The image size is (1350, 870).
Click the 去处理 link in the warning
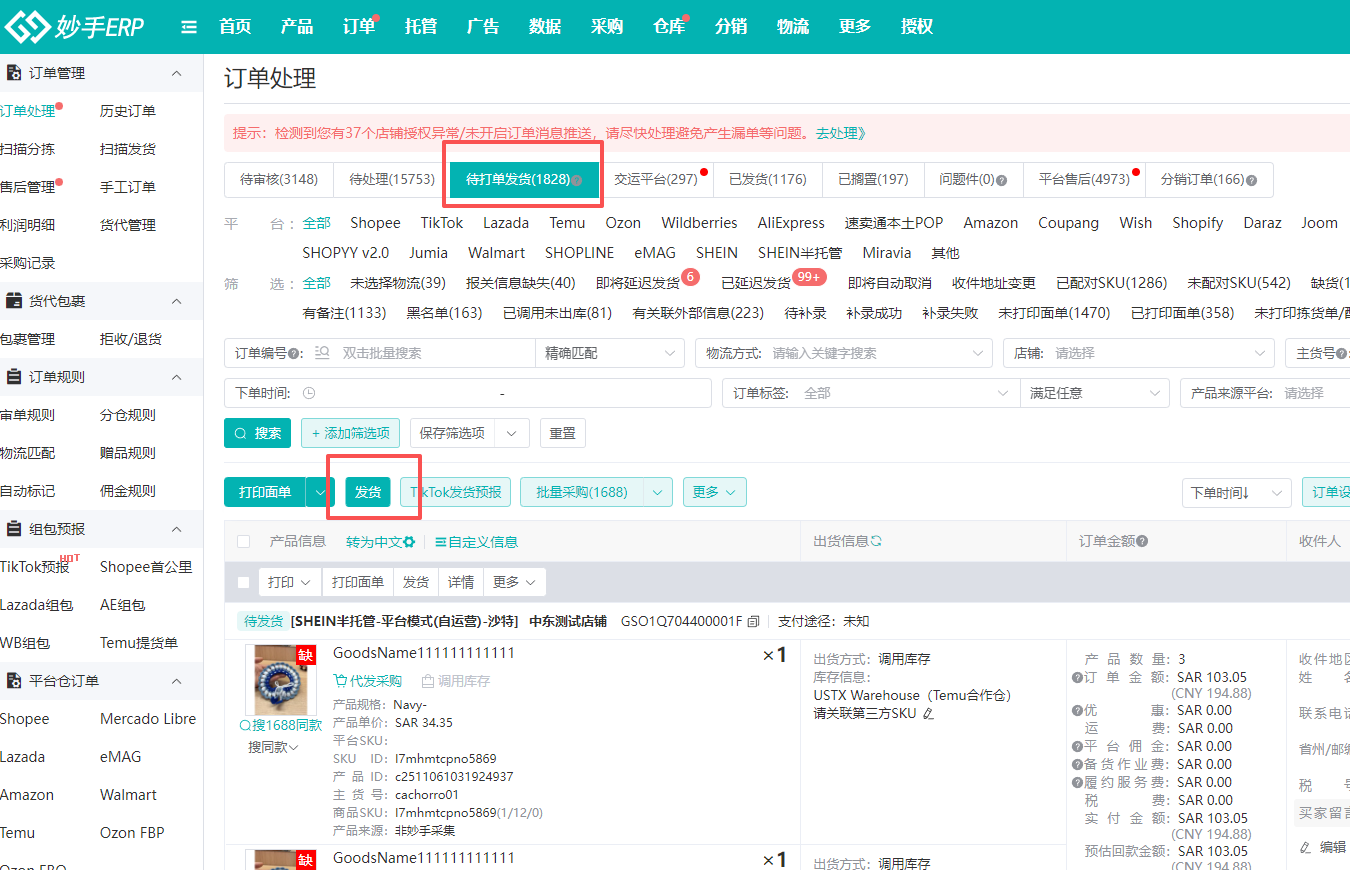pos(840,133)
